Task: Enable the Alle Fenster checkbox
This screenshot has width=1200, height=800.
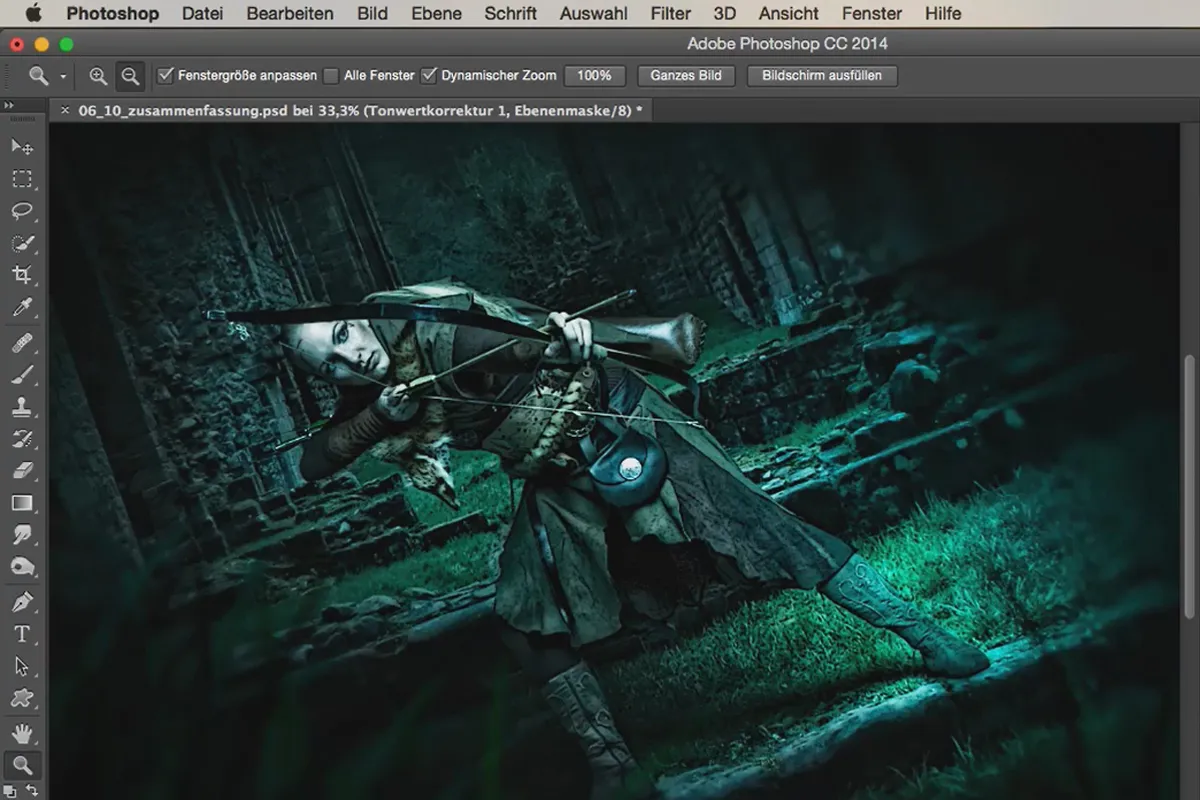Action: coord(331,76)
